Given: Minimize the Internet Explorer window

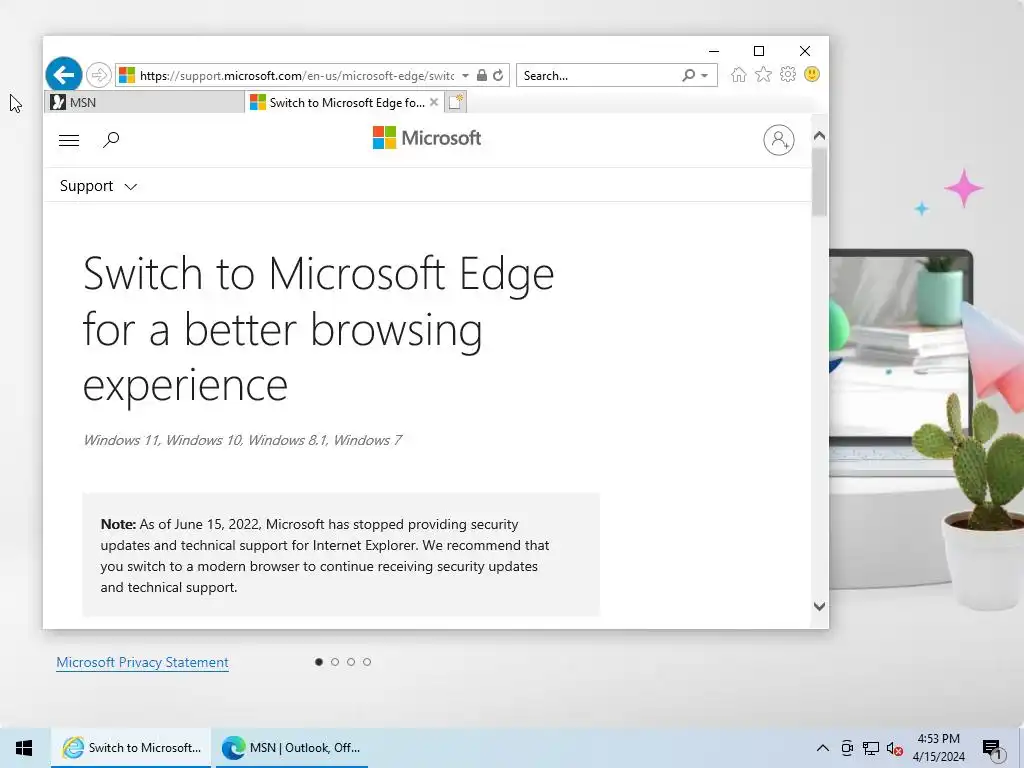Looking at the screenshot, I should 714,50.
